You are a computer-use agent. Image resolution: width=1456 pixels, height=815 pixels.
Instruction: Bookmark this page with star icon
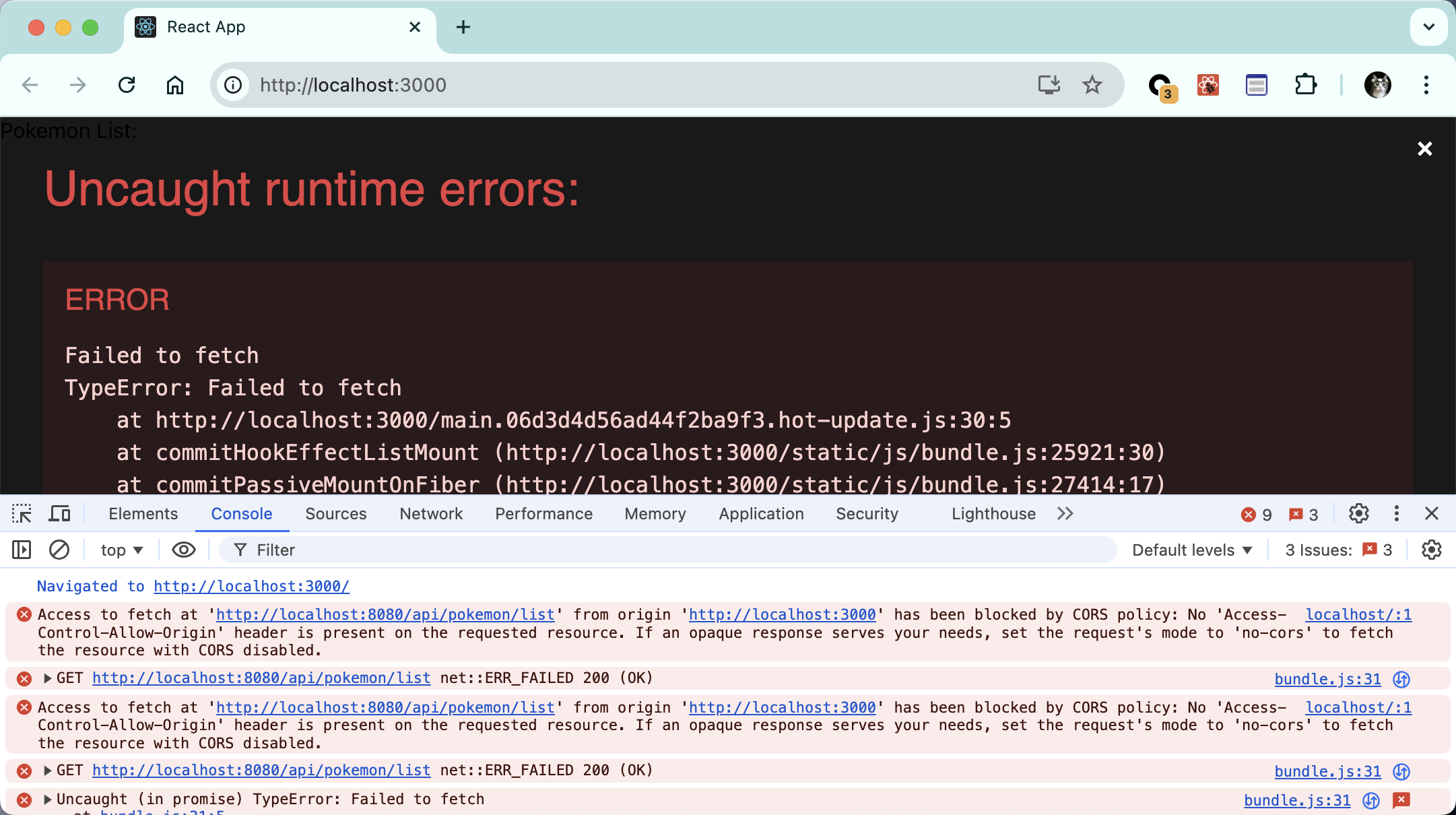point(1092,85)
